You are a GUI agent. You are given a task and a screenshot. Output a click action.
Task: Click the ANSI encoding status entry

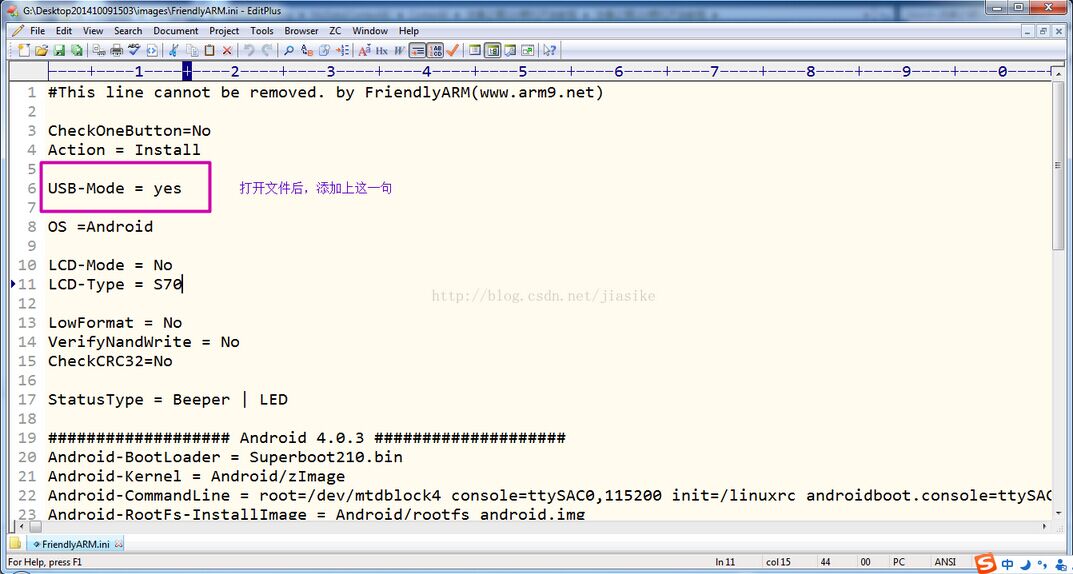[x=945, y=562]
